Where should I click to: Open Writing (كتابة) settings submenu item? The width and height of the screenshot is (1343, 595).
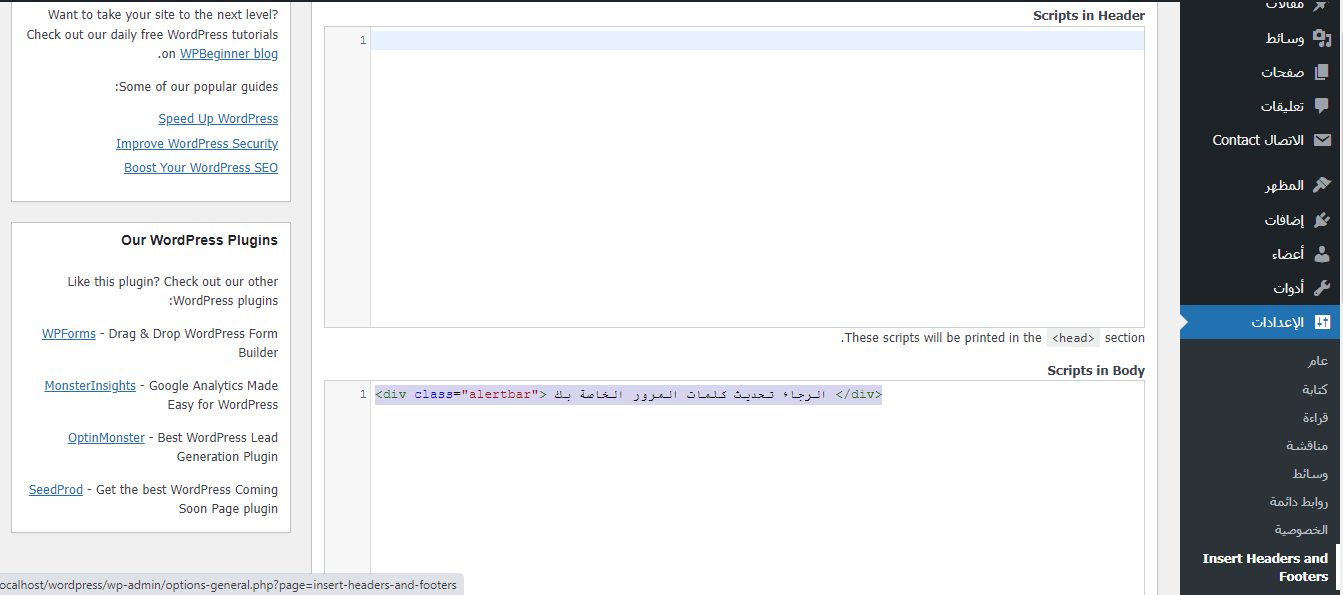[x=1313, y=389]
